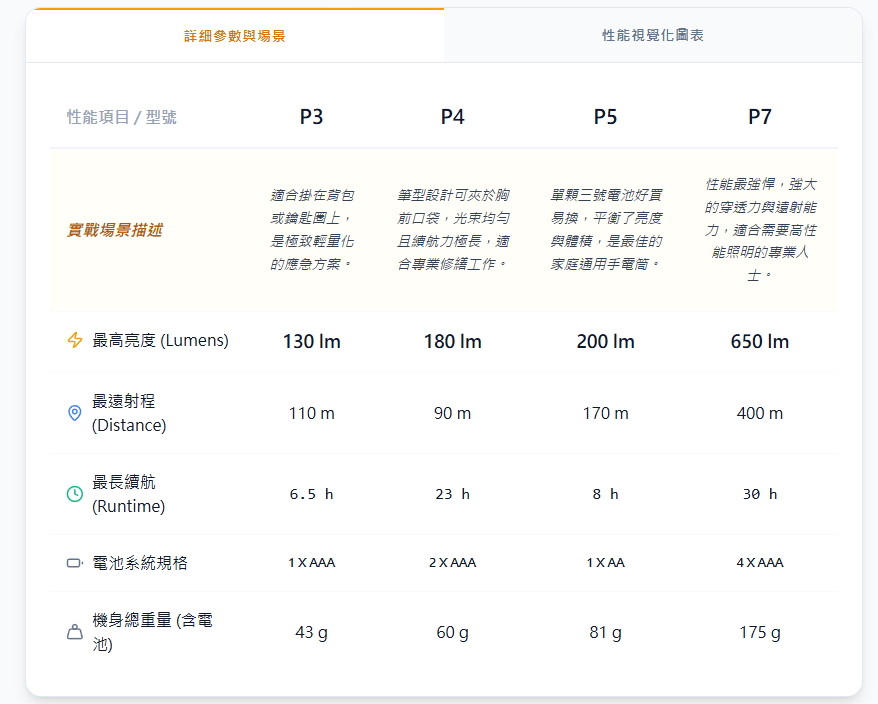Select the 詳細參數與場景 tab

coord(235,36)
